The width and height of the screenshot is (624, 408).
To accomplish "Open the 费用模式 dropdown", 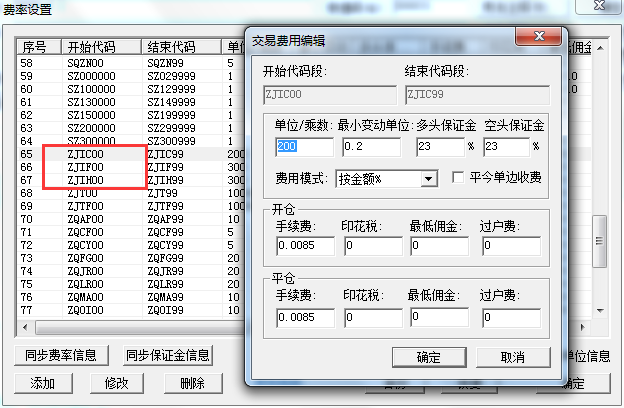I will click(429, 179).
